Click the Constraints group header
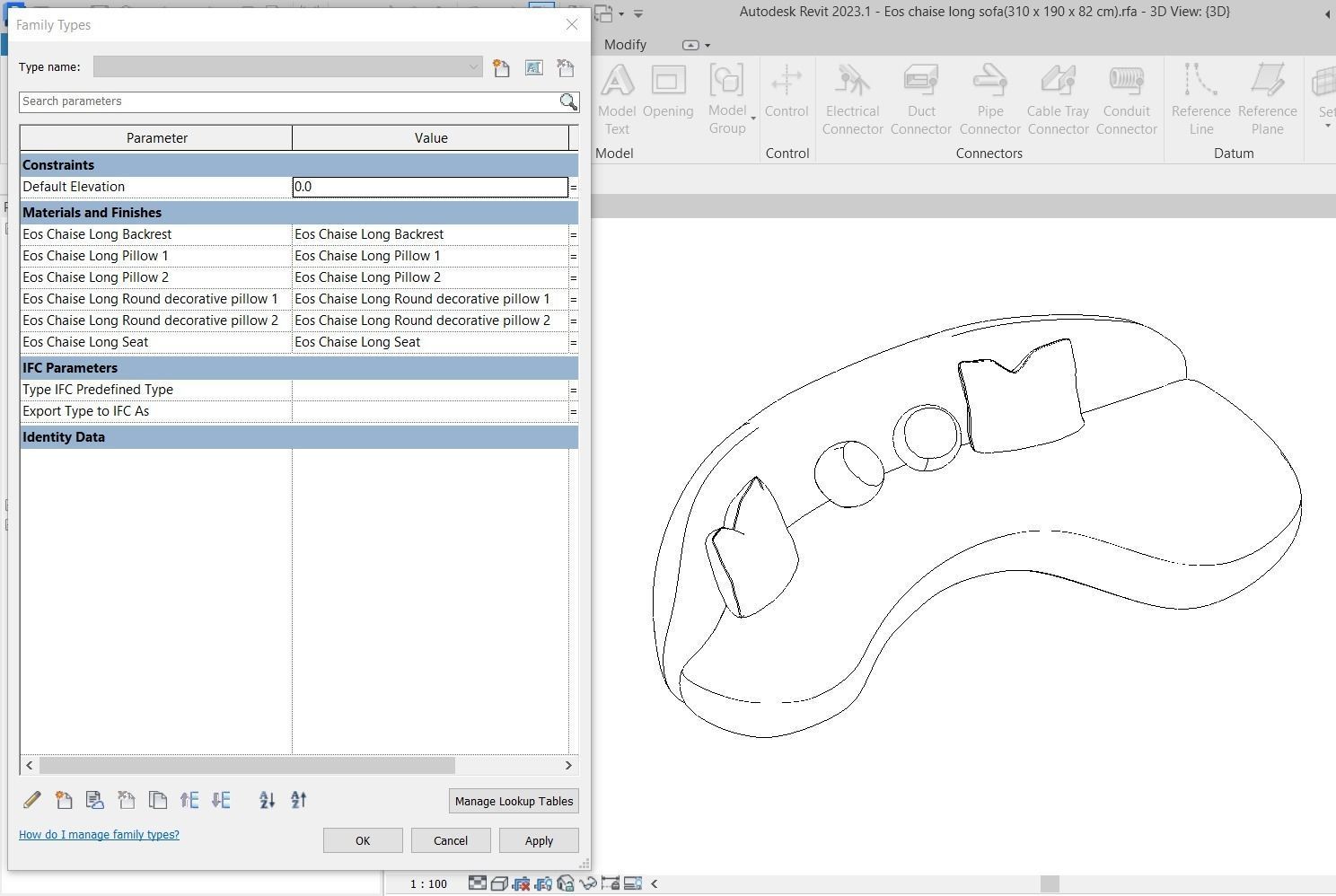This screenshot has width=1336, height=896. click(x=299, y=165)
